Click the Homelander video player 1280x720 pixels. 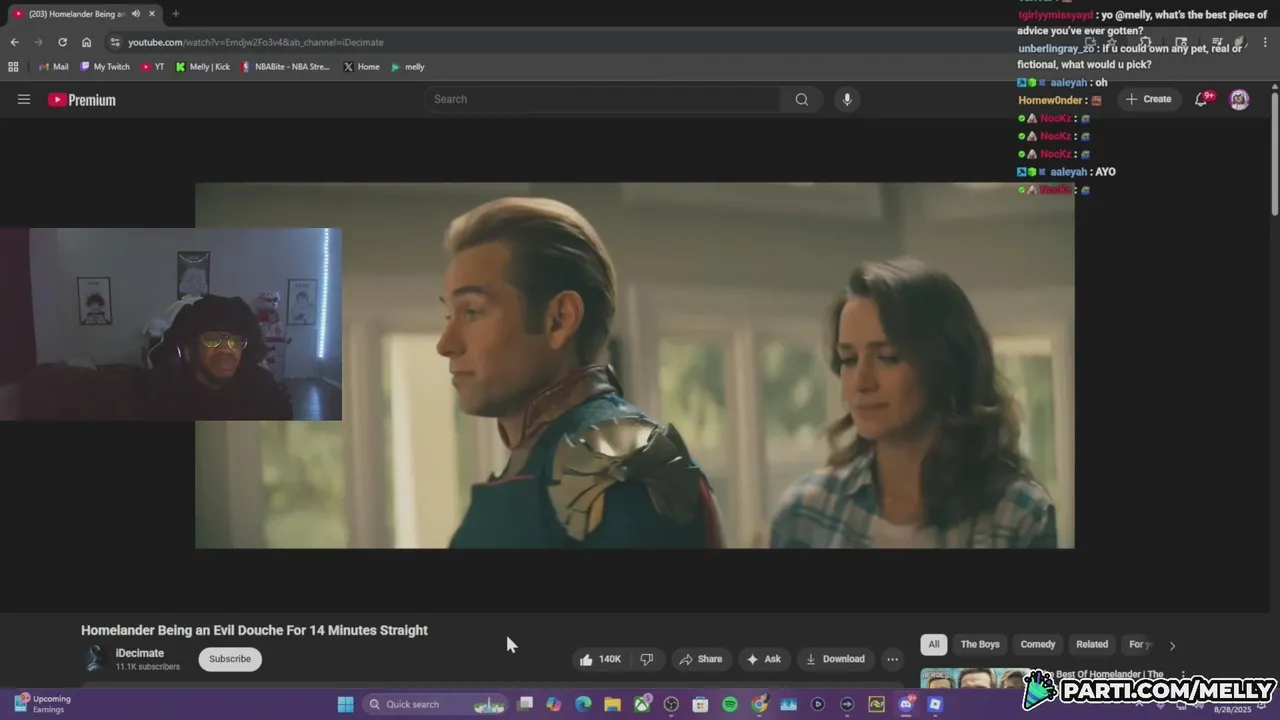point(635,365)
